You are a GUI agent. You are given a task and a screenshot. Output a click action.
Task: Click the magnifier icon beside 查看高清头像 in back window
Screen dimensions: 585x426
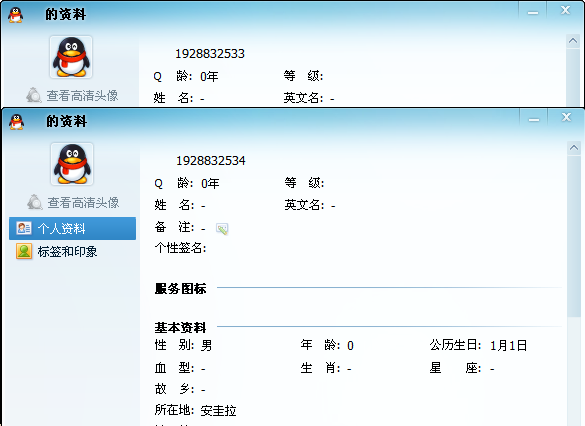pyautogui.click(x=34, y=95)
